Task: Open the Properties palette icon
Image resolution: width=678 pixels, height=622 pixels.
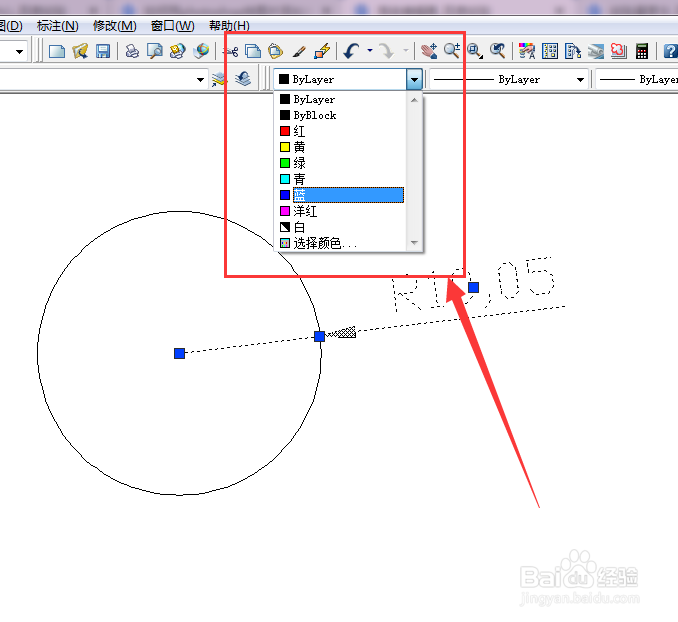Action: click(527, 51)
